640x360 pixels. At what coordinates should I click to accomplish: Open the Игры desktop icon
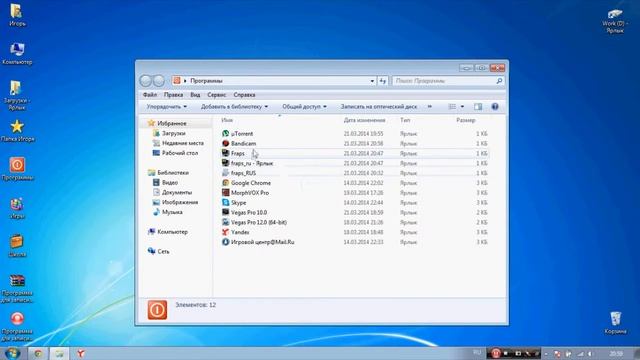click(x=17, y=208)
